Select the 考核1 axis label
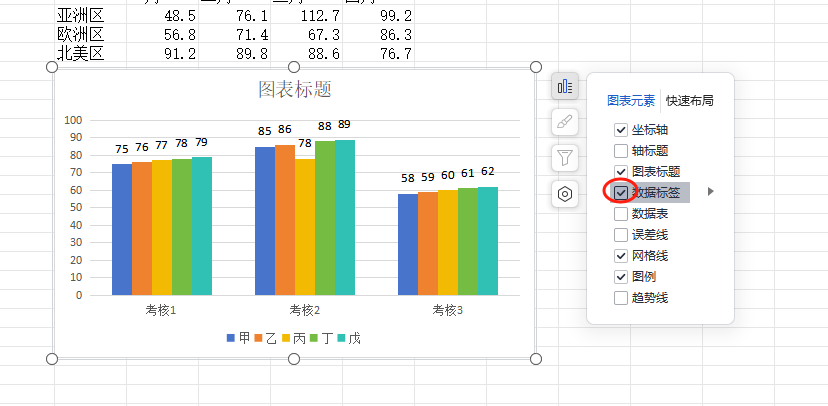 click(x=161, y=310)
